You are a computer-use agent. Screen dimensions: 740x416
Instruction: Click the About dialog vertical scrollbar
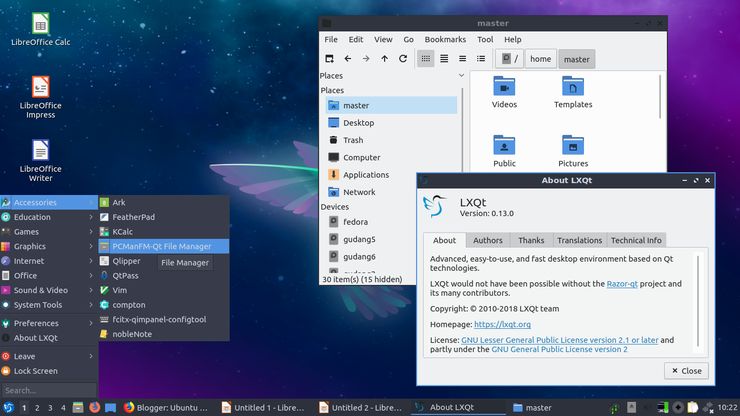[698, 304]
